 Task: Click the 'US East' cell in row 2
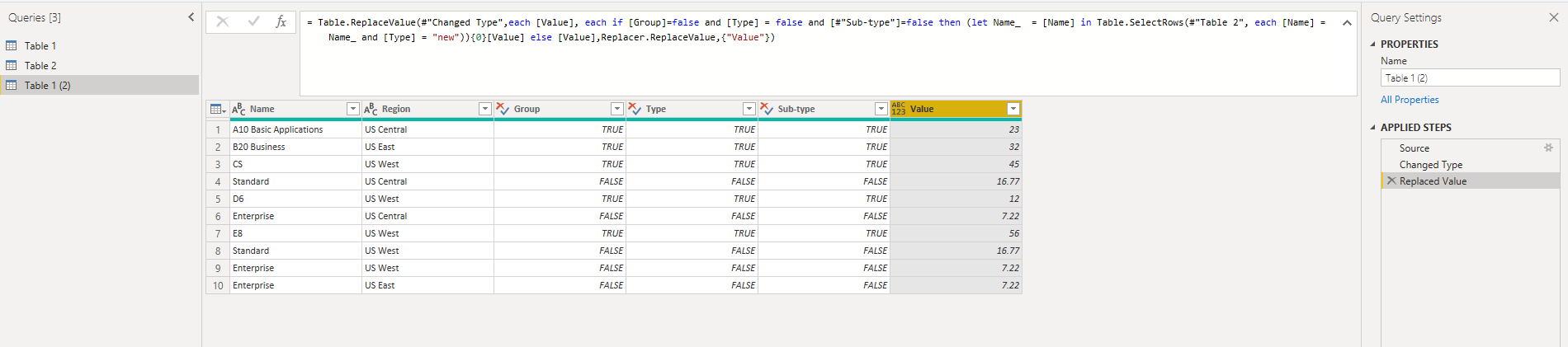pyautogui.click(x=427, y=147)
